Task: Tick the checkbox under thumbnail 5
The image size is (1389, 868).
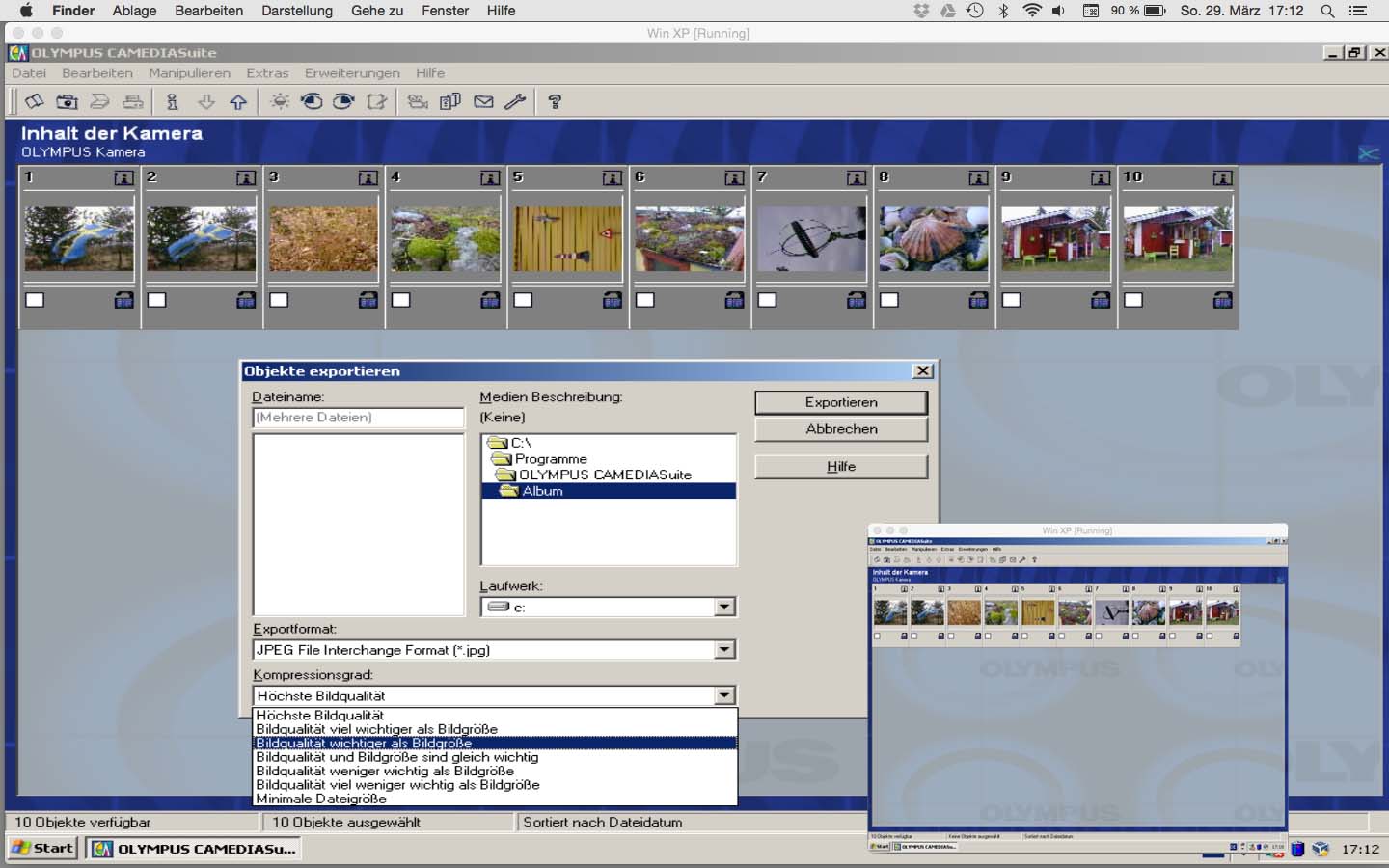Action: [523, 300]
